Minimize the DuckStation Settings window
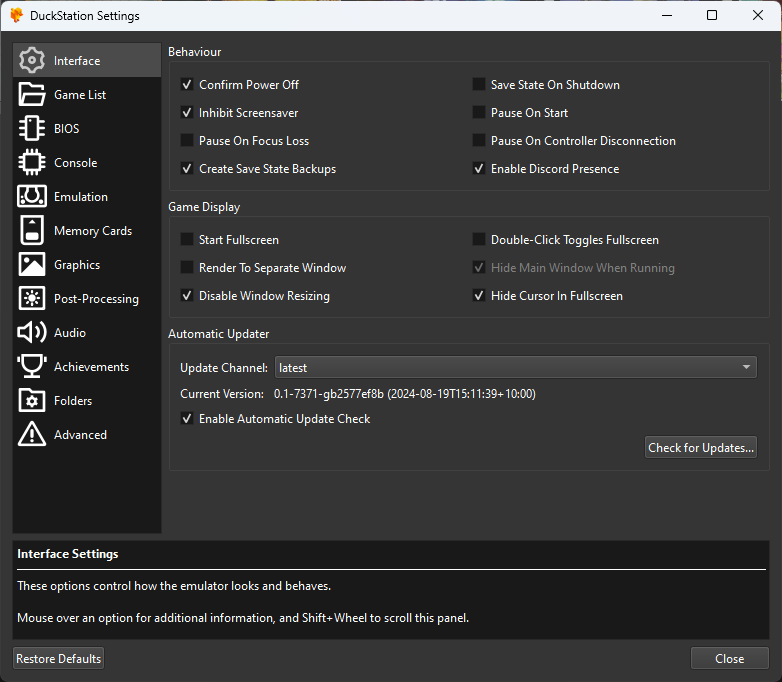Screen dimensions: 782x682 click(667, 15)
